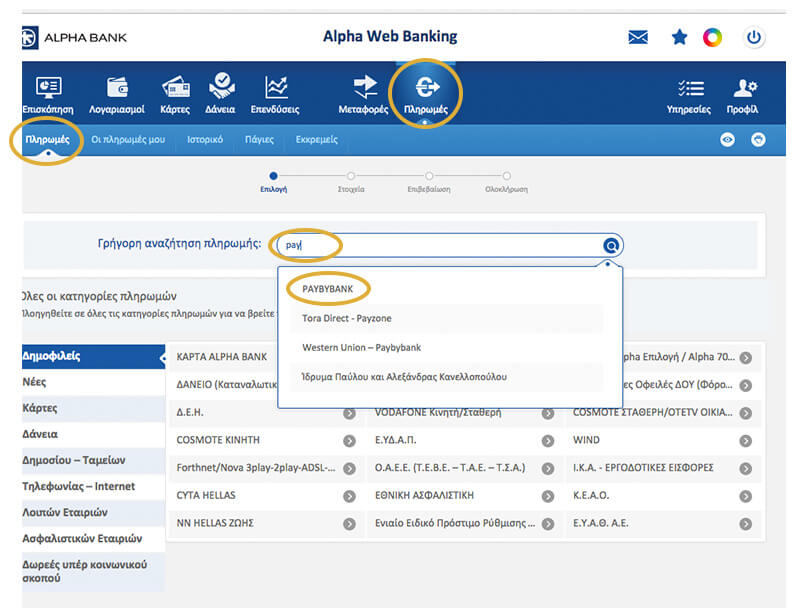Open the Υπηρεσίες checklist section

pyautogui.click(x=689, y=96)
